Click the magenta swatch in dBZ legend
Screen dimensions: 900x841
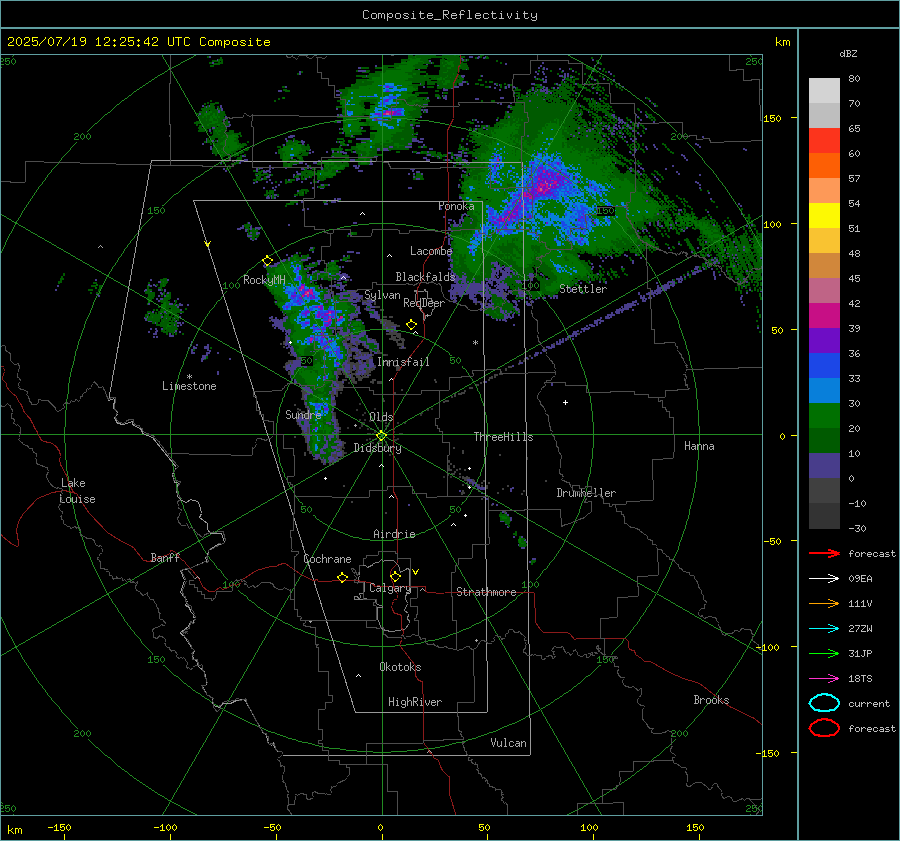[824, 315]
